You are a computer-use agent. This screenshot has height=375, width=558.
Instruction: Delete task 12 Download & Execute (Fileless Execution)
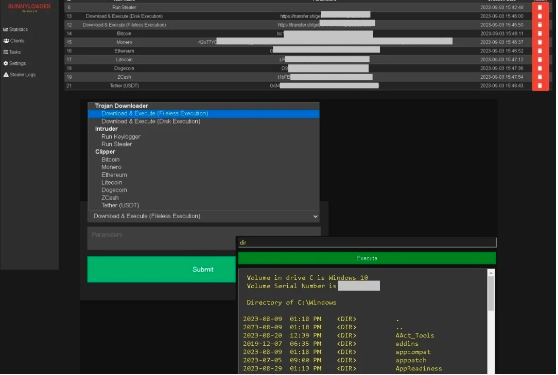(x=540, y=25)
